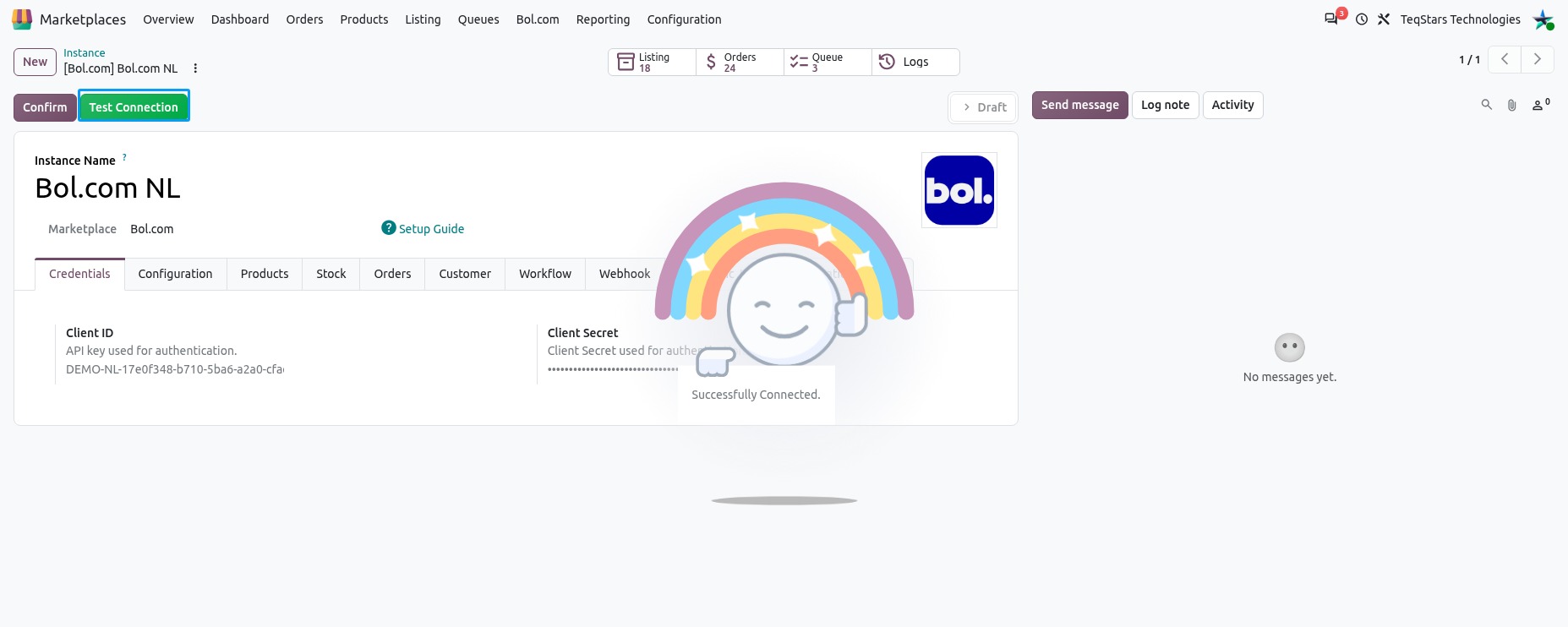Open the Orders stat button
Screen dimensions: 1568x627
pyautogui.click(x=740, y=62)
